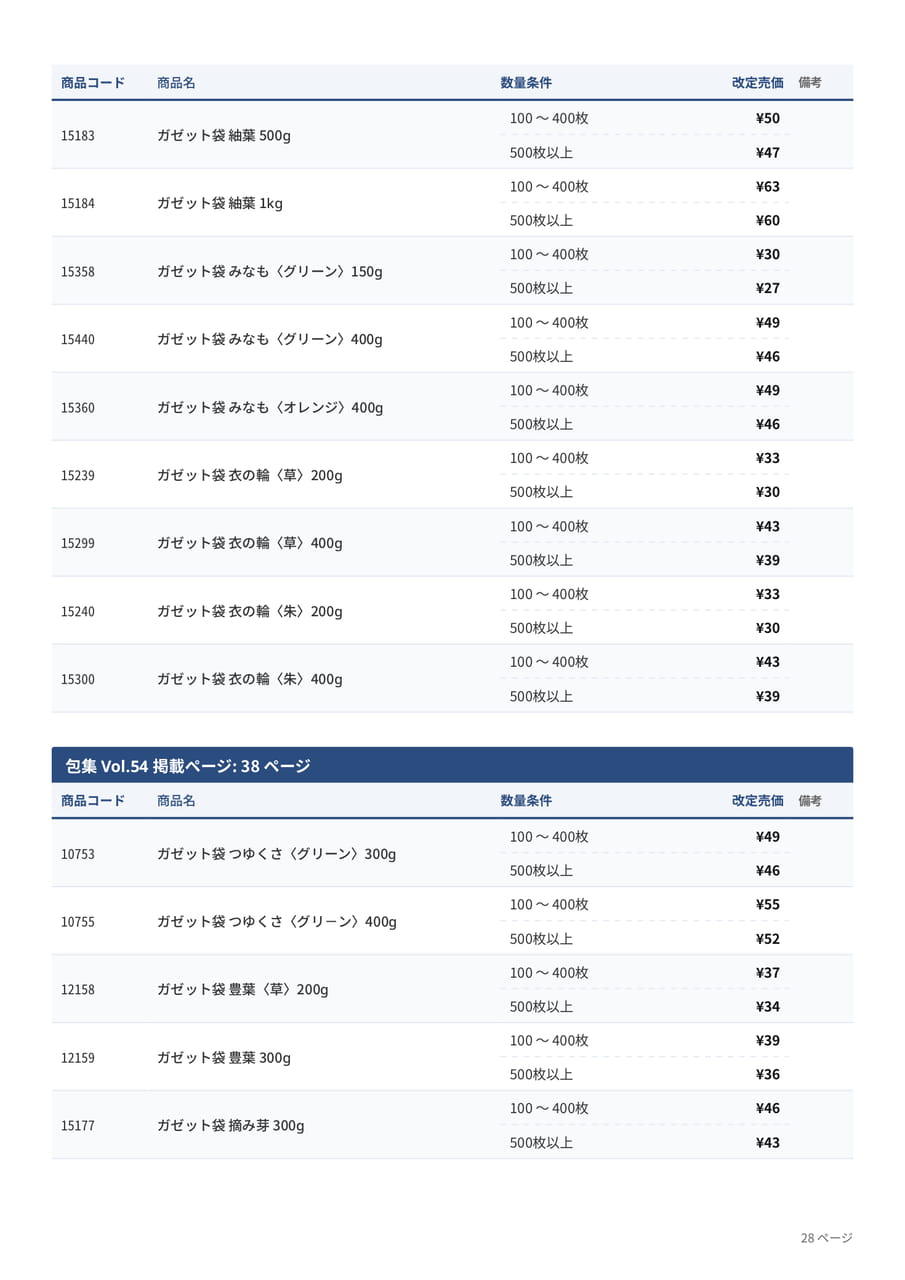Click product code 15183
This screenshot has width=905, height=1280.
click(x=78, y=135)
